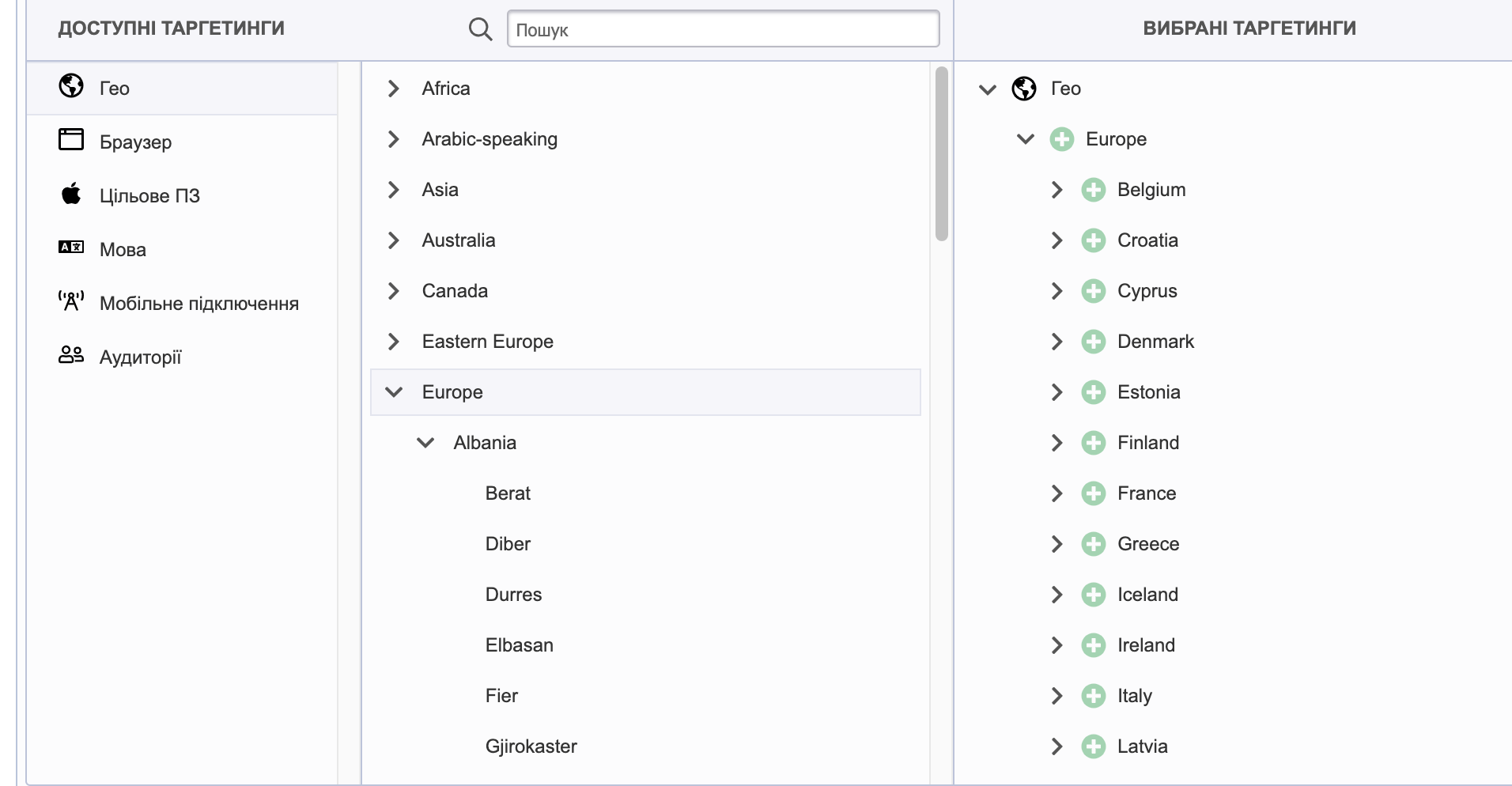Image resolution: width=1512 pixels, height=786 pixels.
Task: Expand Croatia in selected targetings
Action: (1057, 240)
